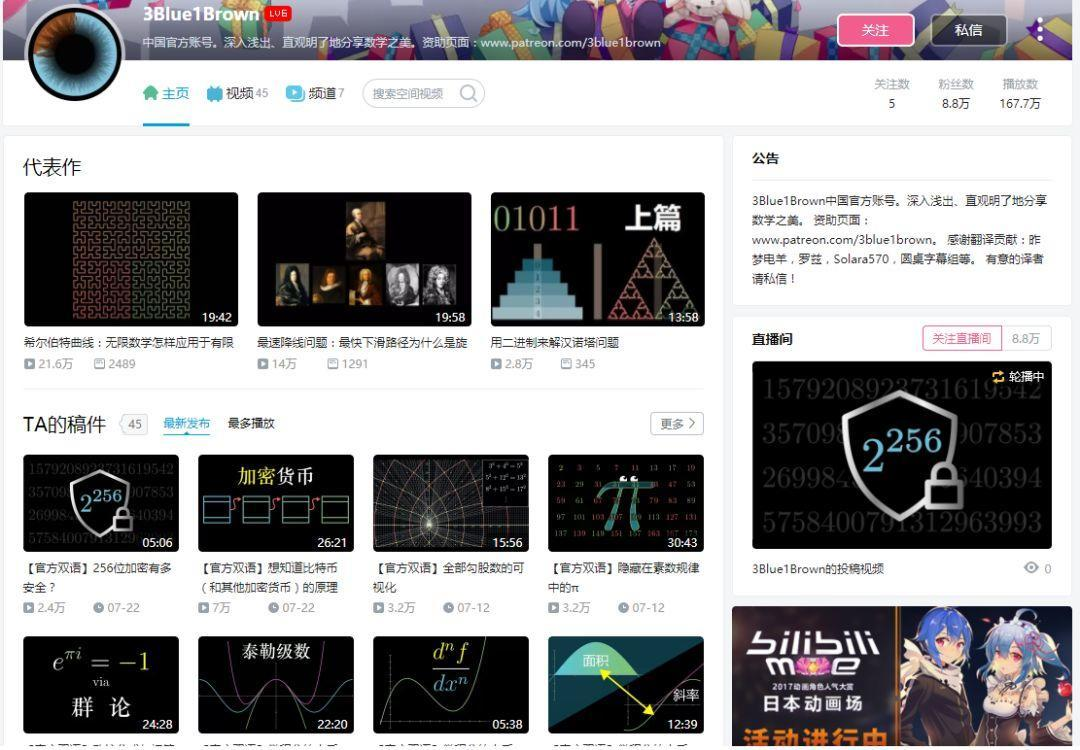Image resolution: width=1080 pixels, height=750 pixels.
Task: Click the 代表作 section heading
Action: [x=52, y=167]
